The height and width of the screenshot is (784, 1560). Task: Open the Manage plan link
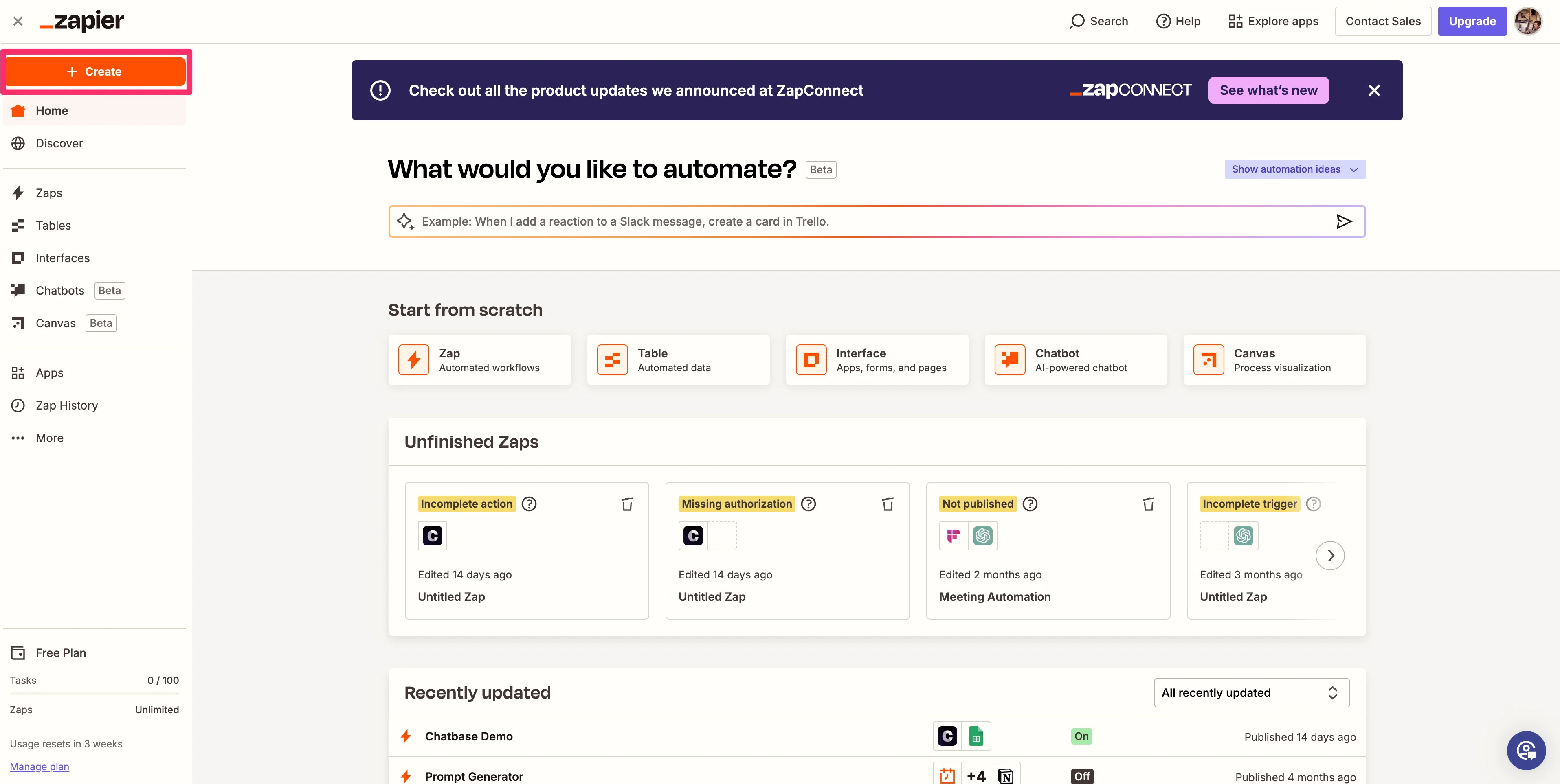[40, 766]
